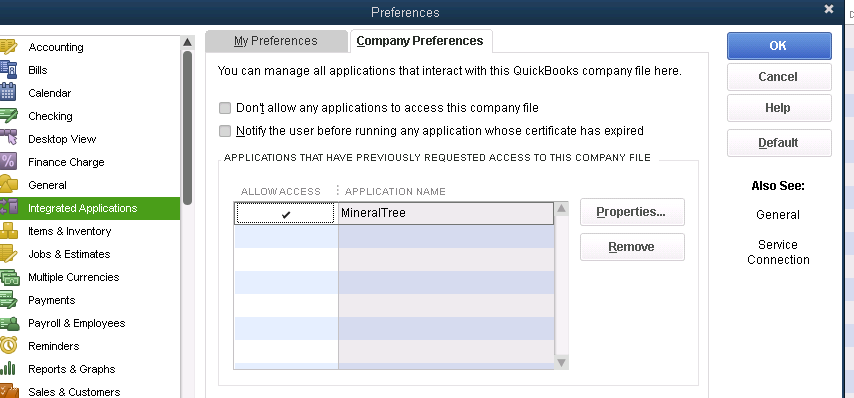Select the Checking icon
Image resolution: width=854 pixels, height=398 pixels.
(x=8, y=115)
